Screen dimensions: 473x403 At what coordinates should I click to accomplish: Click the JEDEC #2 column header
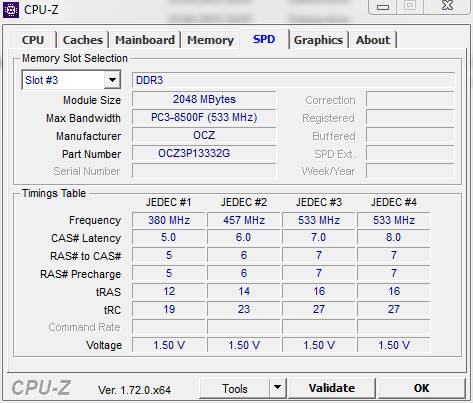click(244, 202)
